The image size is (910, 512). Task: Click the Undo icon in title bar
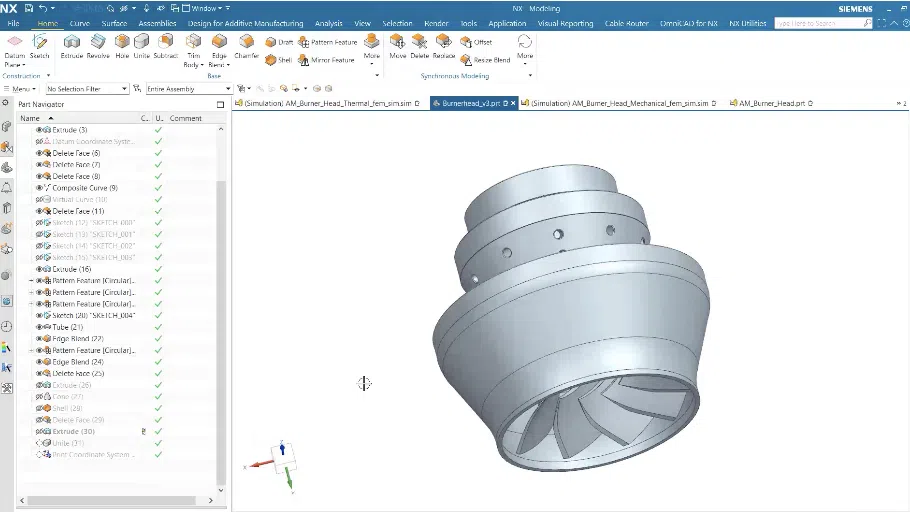coord(43,8)
